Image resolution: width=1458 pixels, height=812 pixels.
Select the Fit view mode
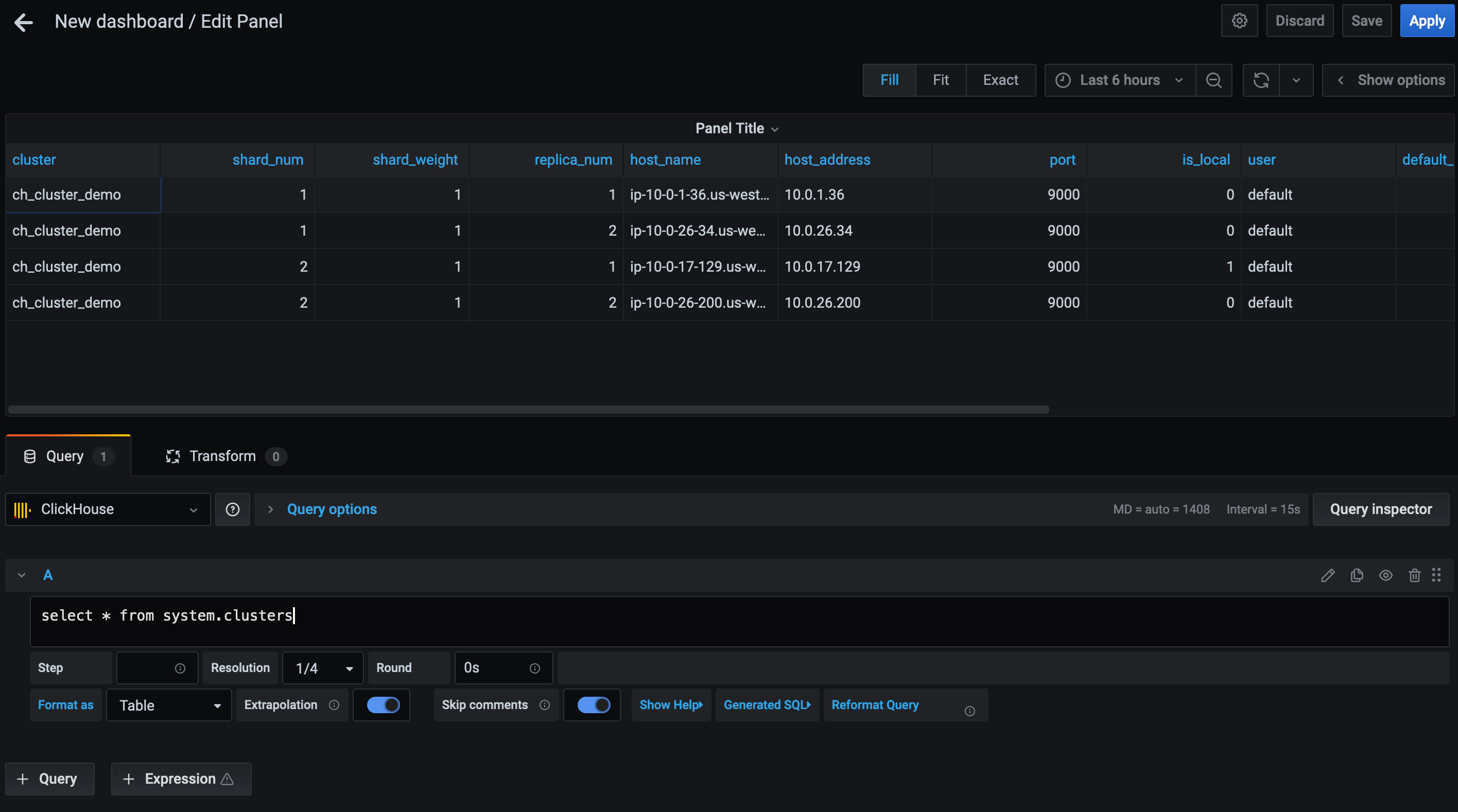point(940,80)
